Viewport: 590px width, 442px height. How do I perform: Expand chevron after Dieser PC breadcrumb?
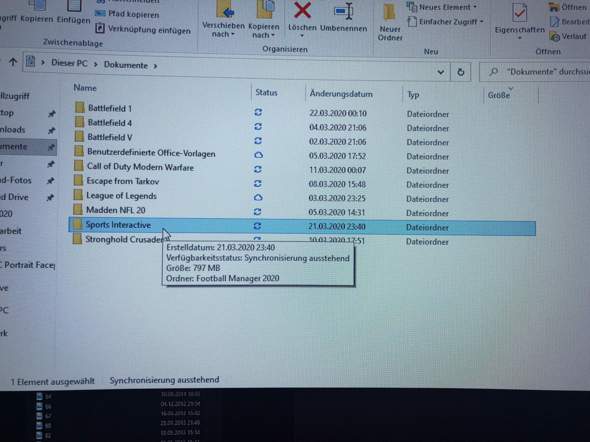(x=96, y=64)
